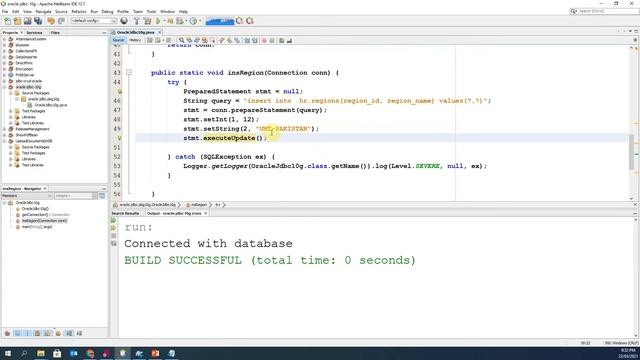Viewport: 640px width, 360px height.
Task: Run the project with green play icon
Action: (x=158, y=21)
